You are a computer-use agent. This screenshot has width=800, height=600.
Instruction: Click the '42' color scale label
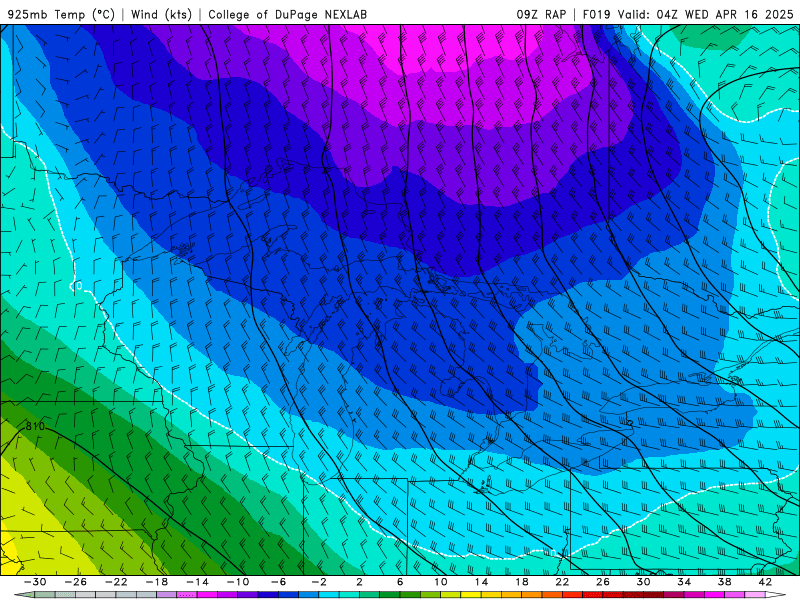pyautogui.click(x=765, y=582)
